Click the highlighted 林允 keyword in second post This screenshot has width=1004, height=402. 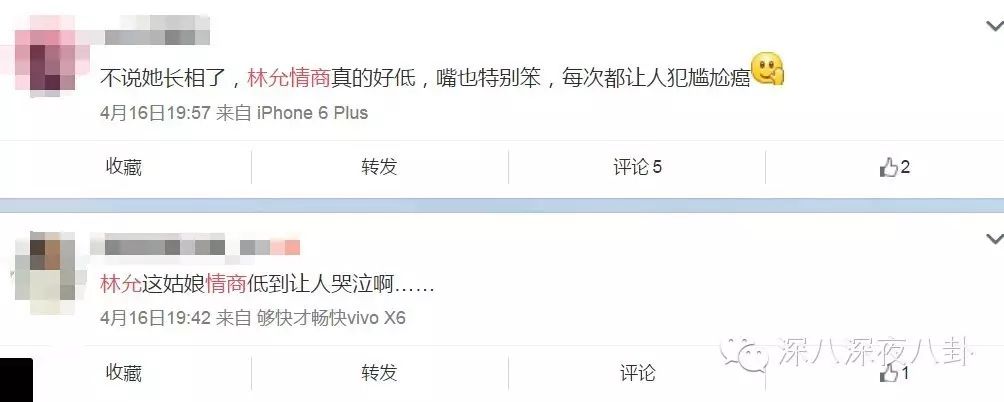pyautogui.click(x=120, y=284)
